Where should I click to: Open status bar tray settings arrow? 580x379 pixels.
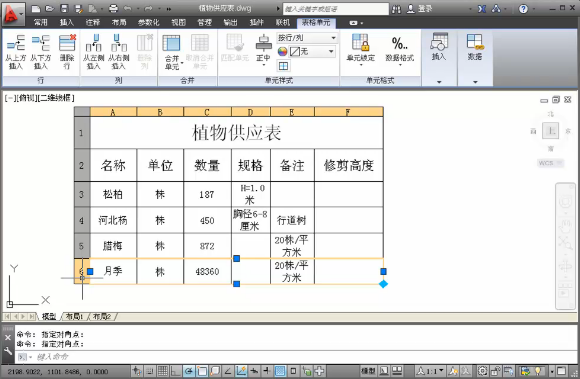[x=552, y=371]
